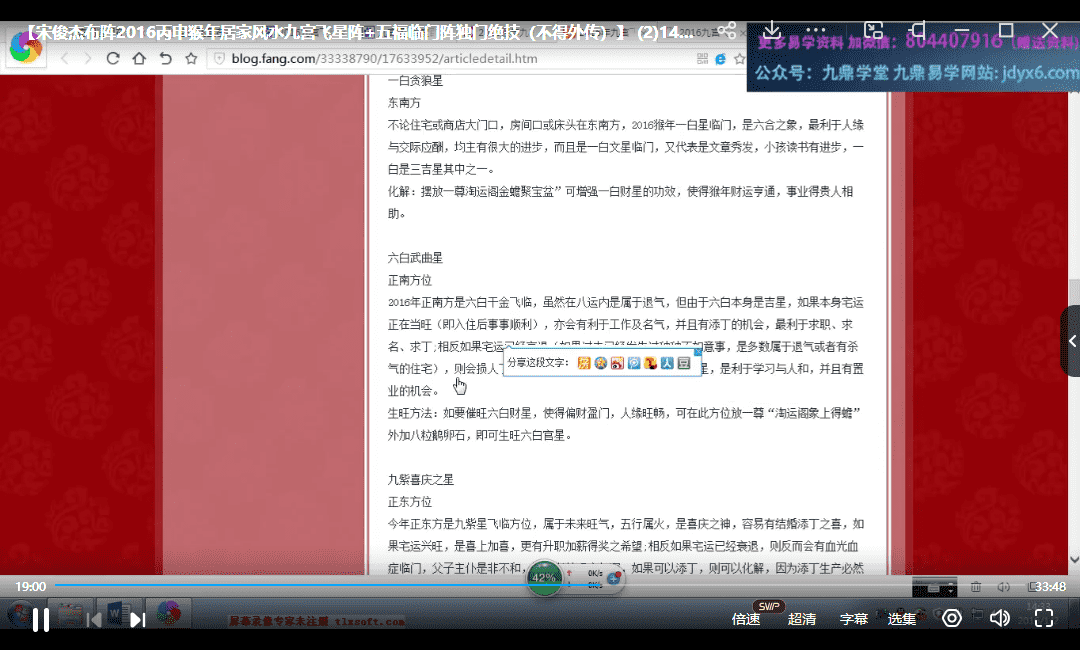Screen dimensions: 1080x650
Task: Download the video with the download arrow icon
Action: 772,31
